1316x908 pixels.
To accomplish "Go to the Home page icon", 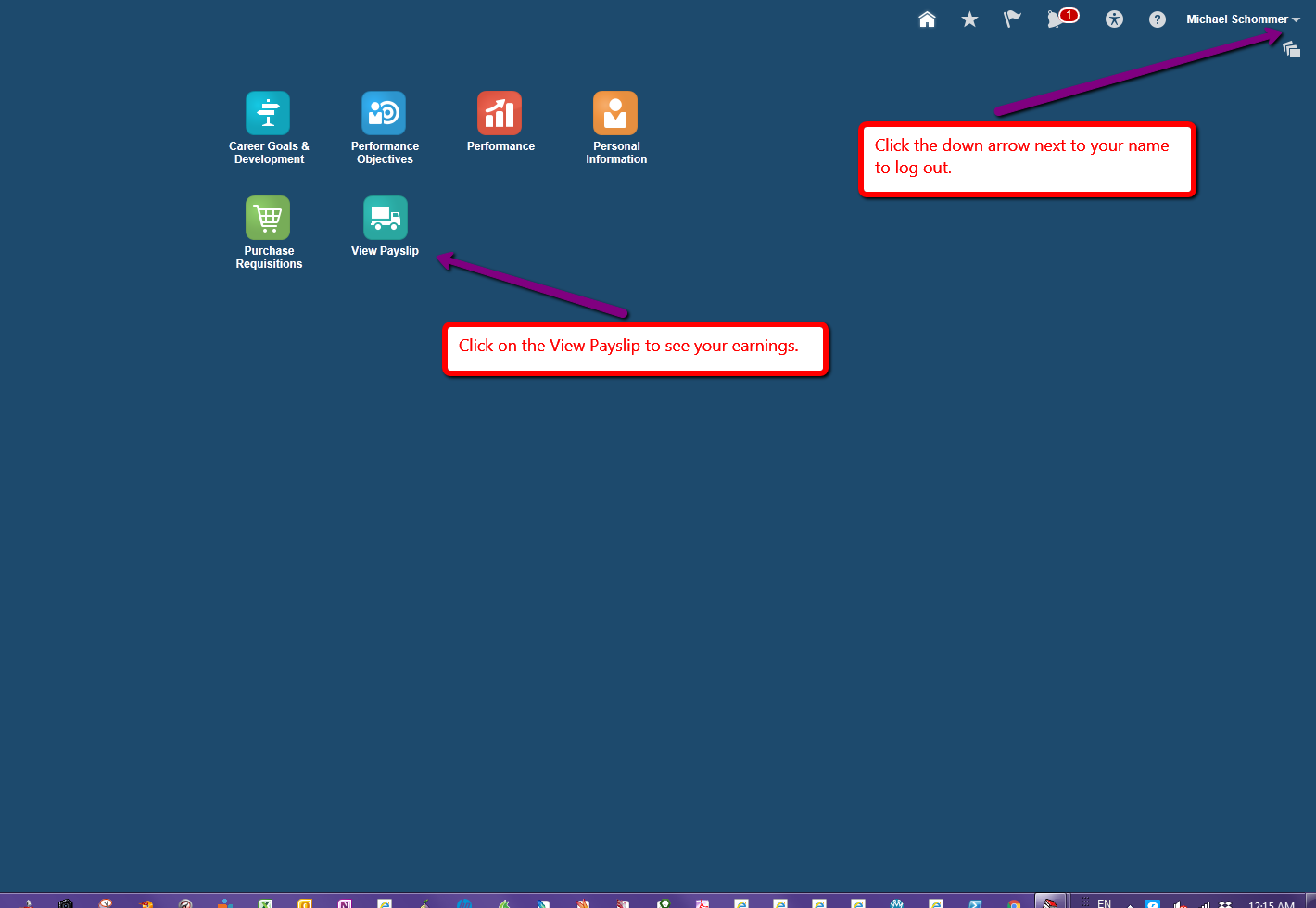I will click(927, 19).
